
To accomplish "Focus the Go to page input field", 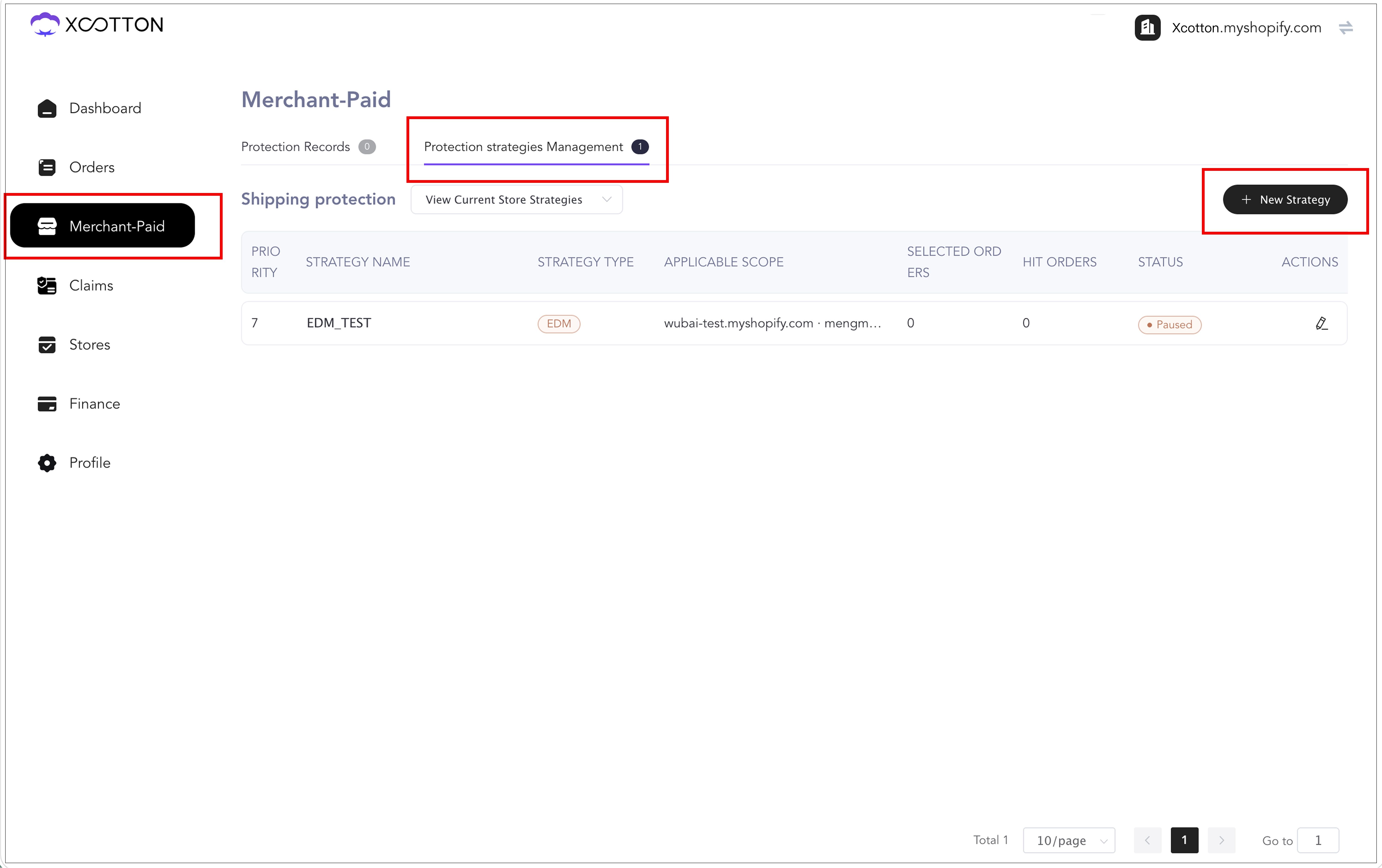I will click(x=1318, y=841).
